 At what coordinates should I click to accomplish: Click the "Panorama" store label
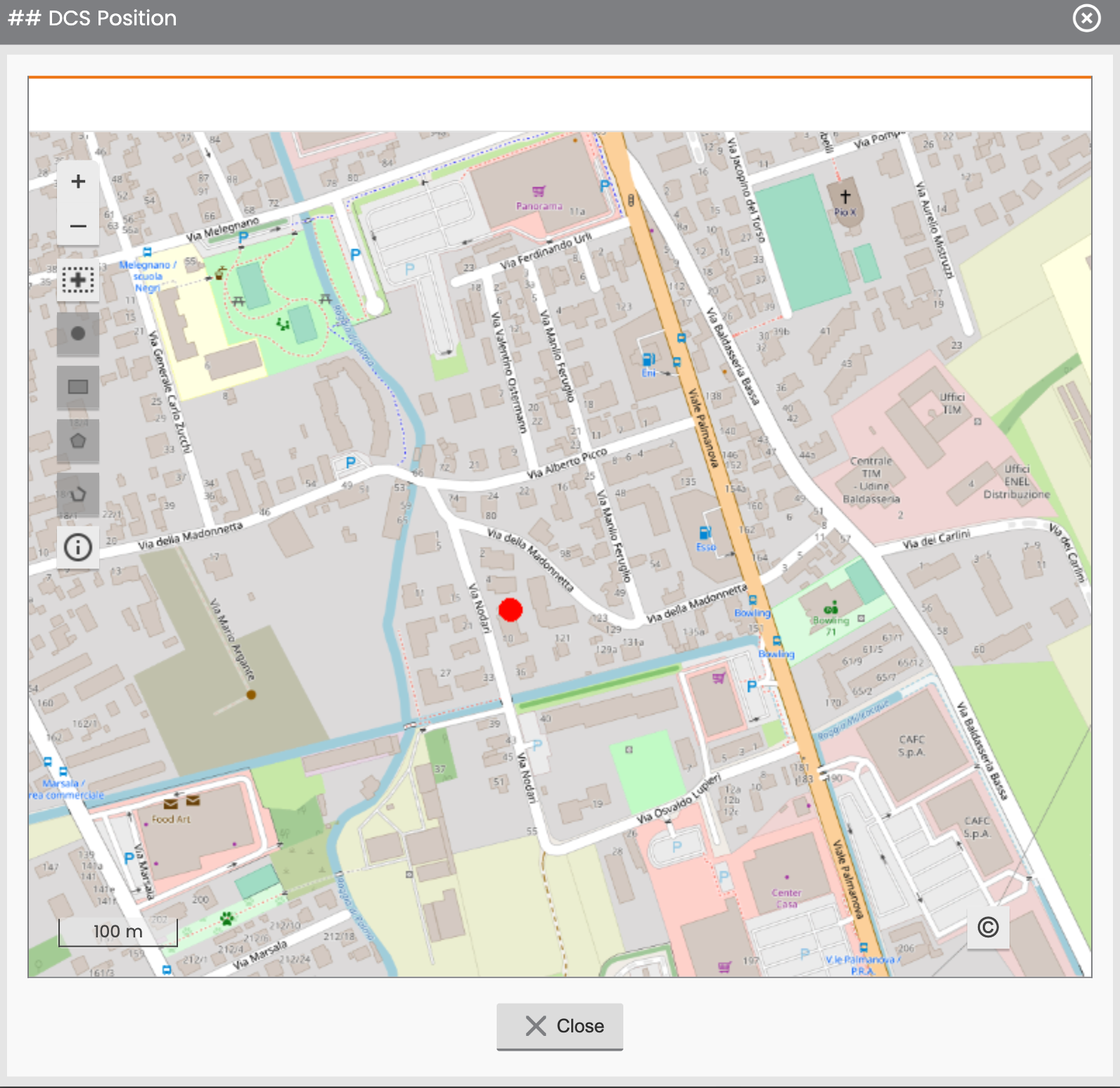pos(540,206)
